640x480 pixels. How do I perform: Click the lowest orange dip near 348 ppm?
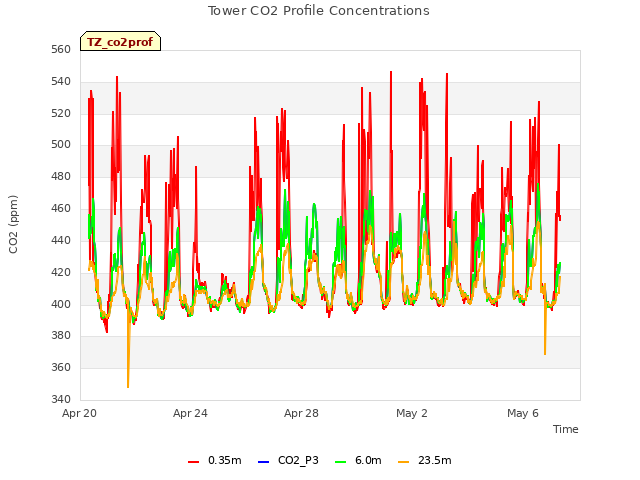[x=128, y=386]
